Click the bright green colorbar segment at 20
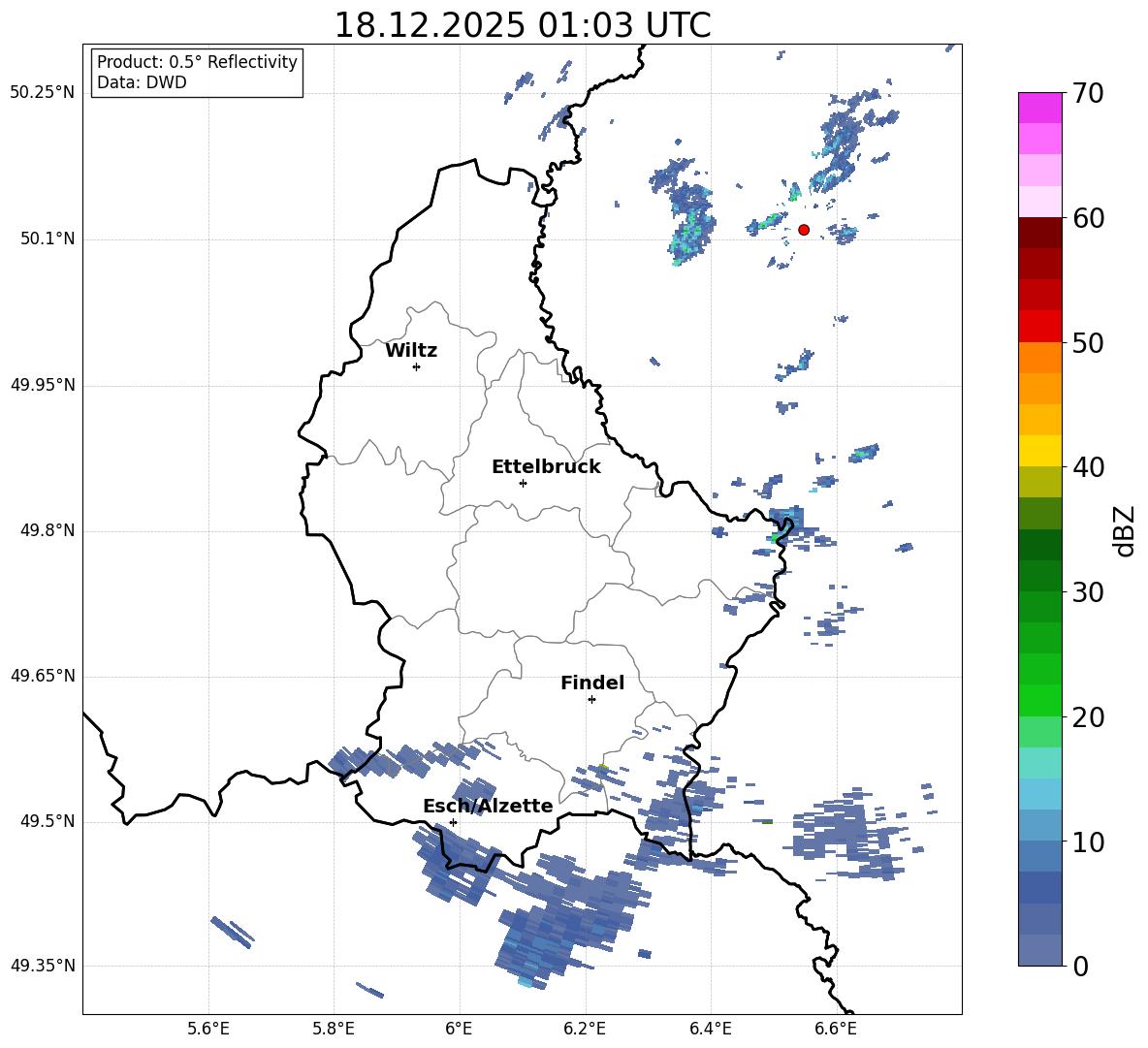Screen dimensions: 1148x1048 point(1040,700)
